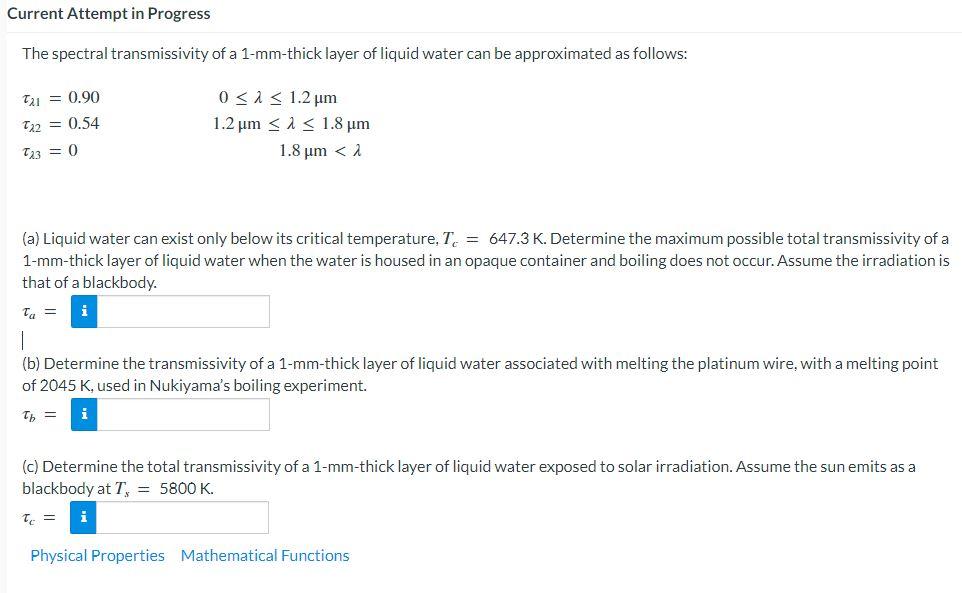
Task: Click the 1.2 μm ≤ λ ≤ 1.8 μm range
Action: point(292,123)
